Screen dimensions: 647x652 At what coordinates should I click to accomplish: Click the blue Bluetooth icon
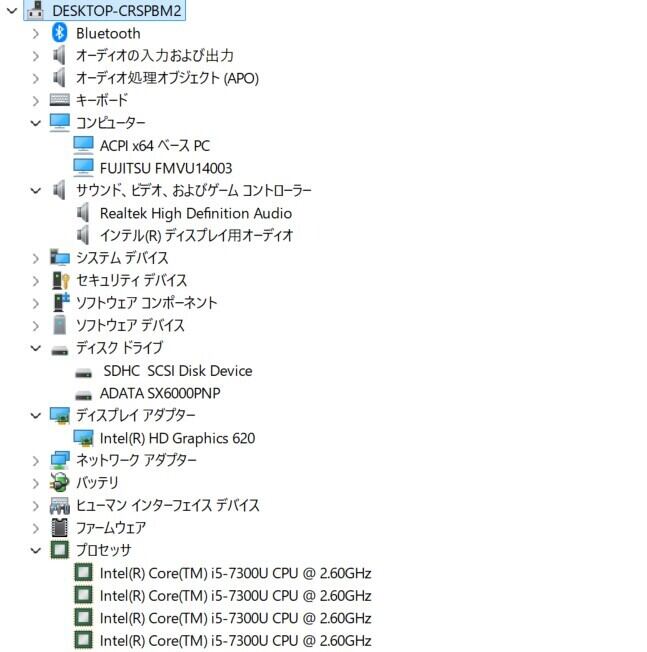[x=59, y=32]
